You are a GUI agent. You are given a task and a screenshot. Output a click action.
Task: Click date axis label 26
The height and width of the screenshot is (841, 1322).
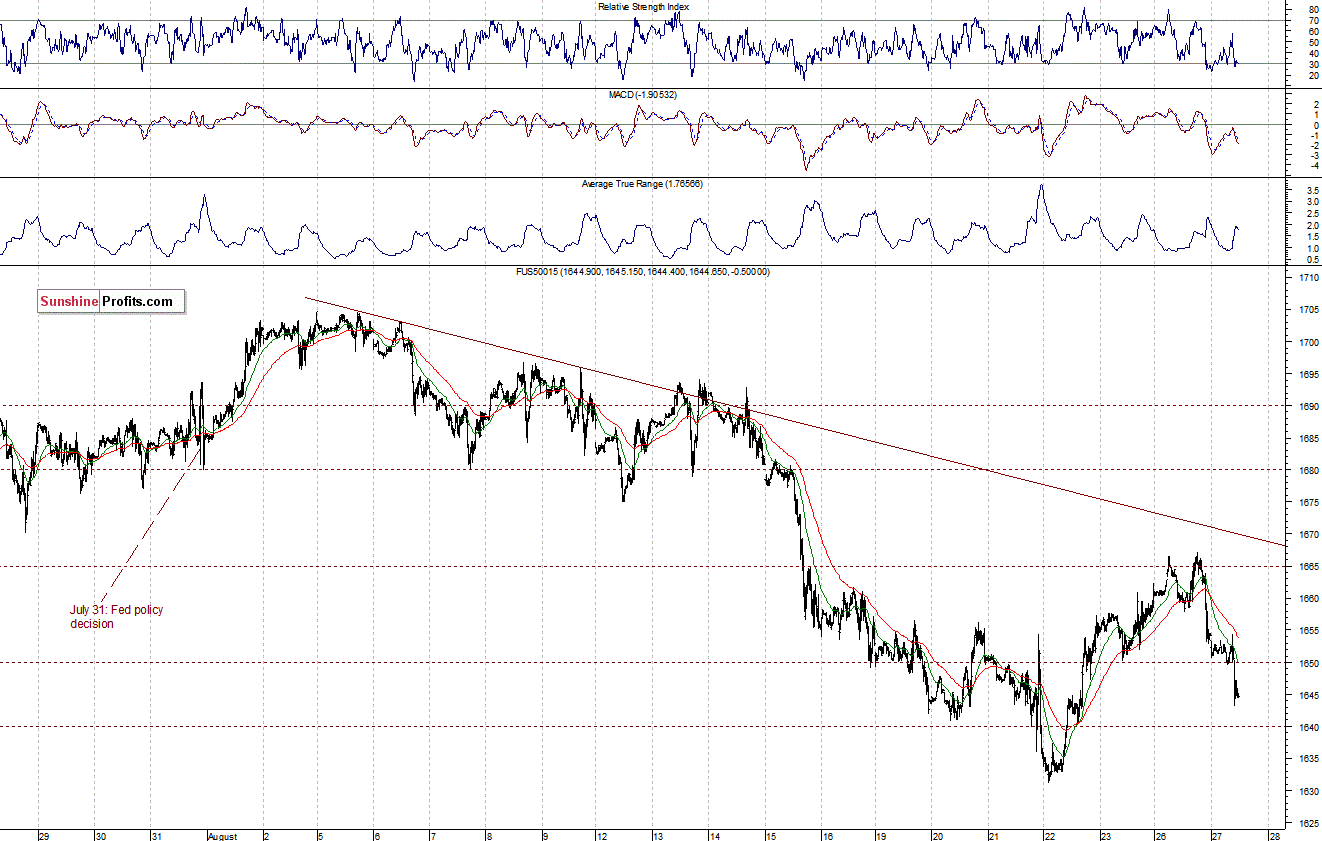[1162, 835]
